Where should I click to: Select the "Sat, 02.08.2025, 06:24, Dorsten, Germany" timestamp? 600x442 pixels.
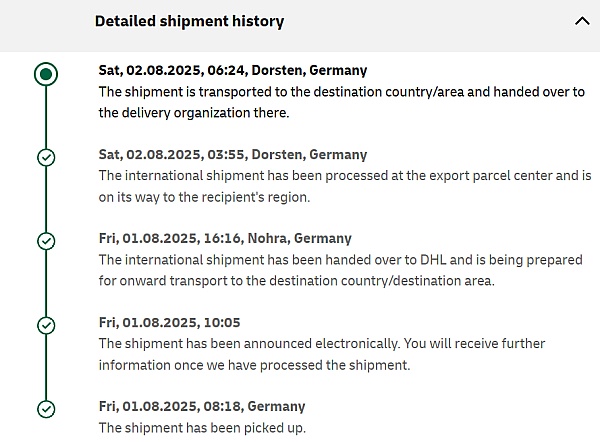(232, 71)
